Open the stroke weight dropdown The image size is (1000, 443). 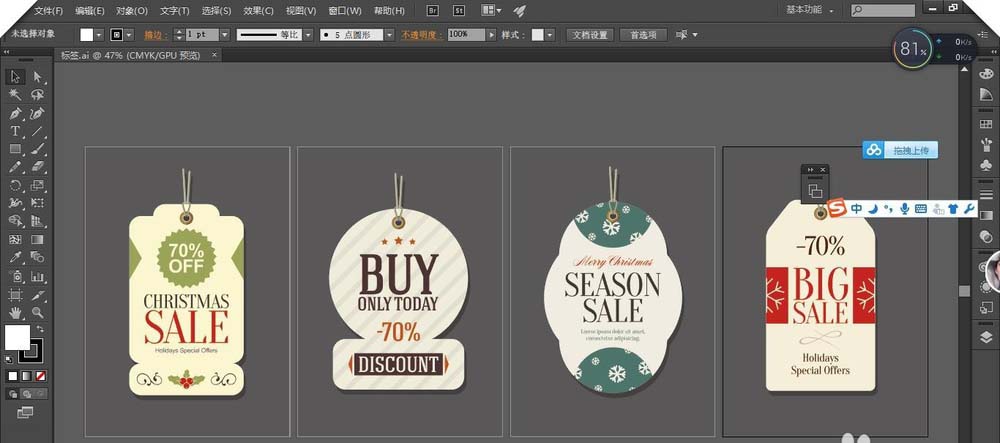[224, 34]
